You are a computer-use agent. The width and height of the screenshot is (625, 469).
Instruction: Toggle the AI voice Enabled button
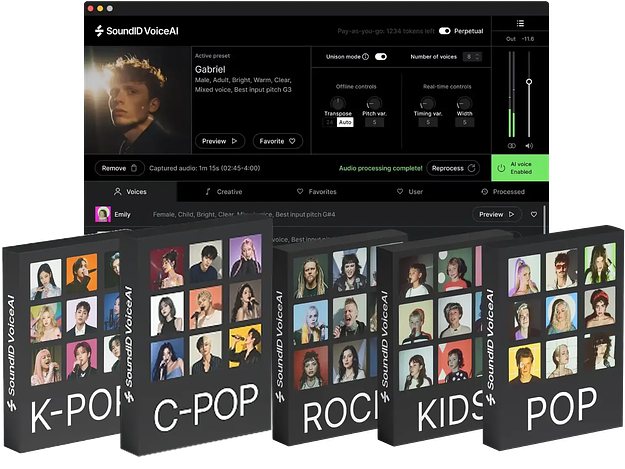coord(520,168)
